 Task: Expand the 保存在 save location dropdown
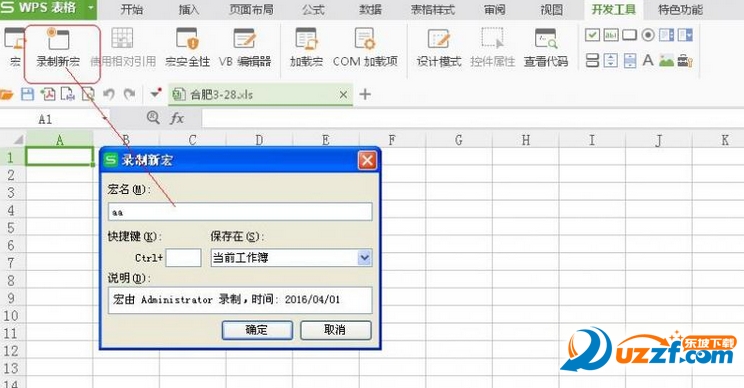point(364,258)
